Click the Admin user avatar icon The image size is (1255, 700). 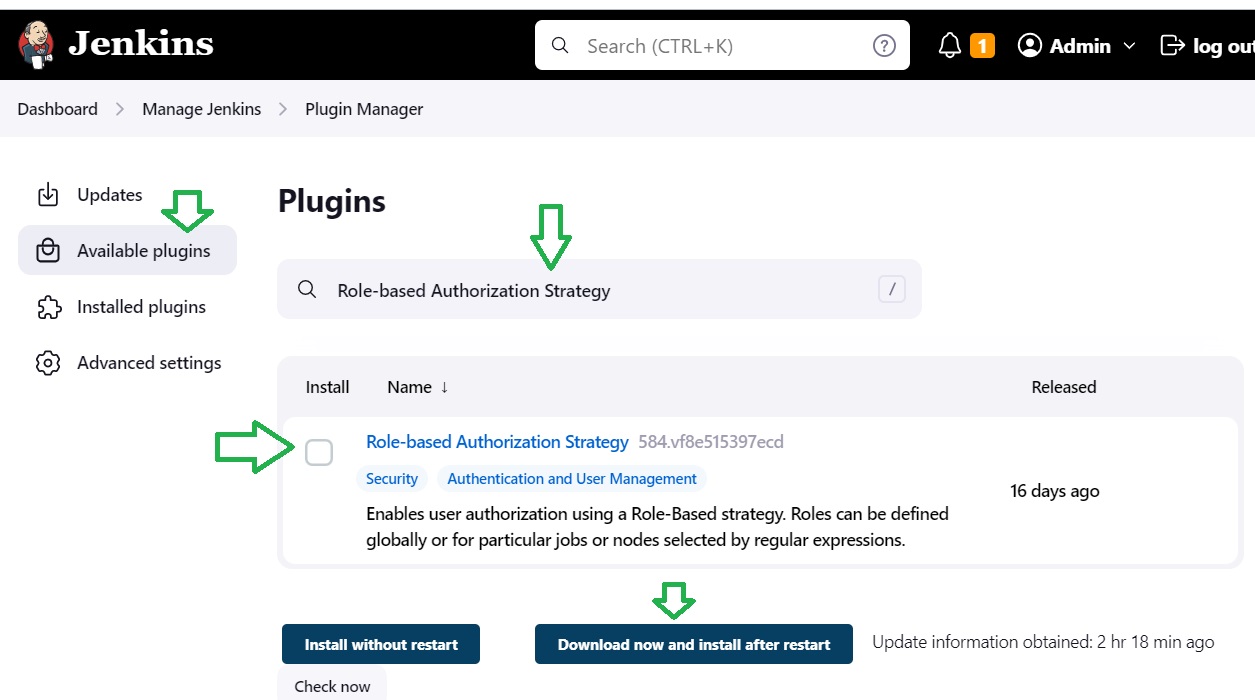pyautogui.click(x=1030, y=46)
